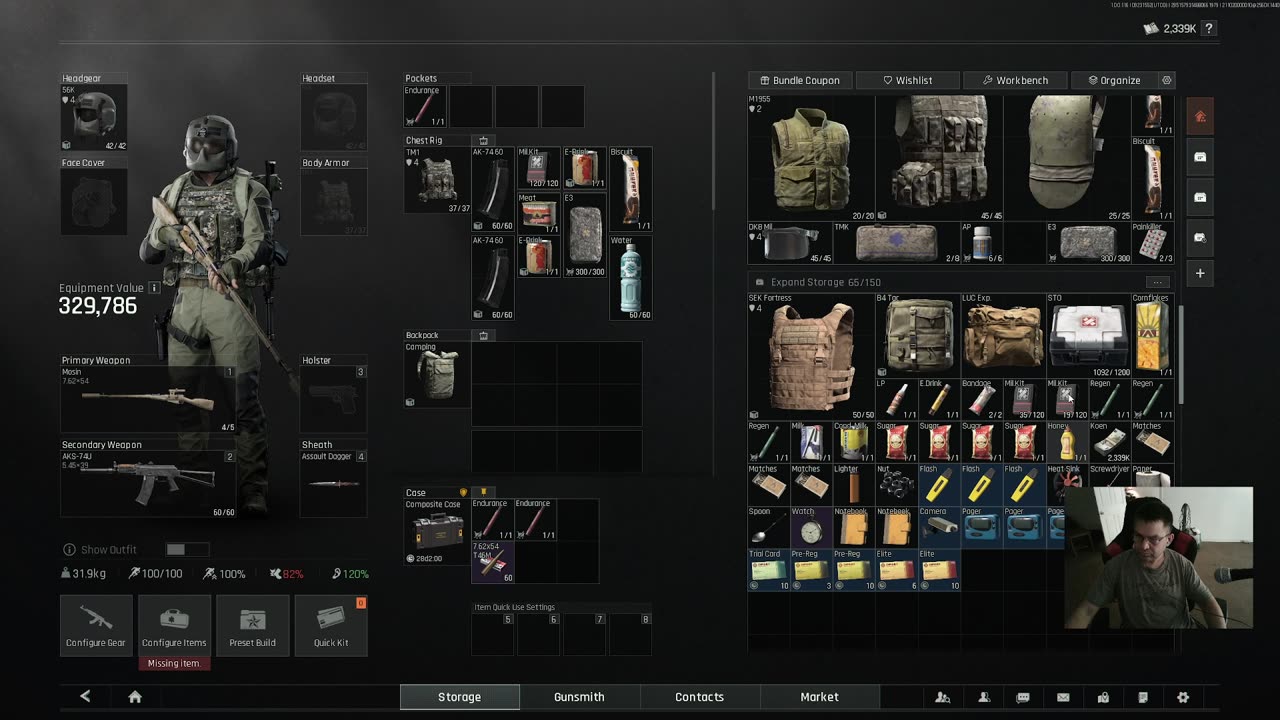Select the LUC Exp. backpack item
The height and width of the screenshot is (720, 1280).
(x=1002, y=335)
